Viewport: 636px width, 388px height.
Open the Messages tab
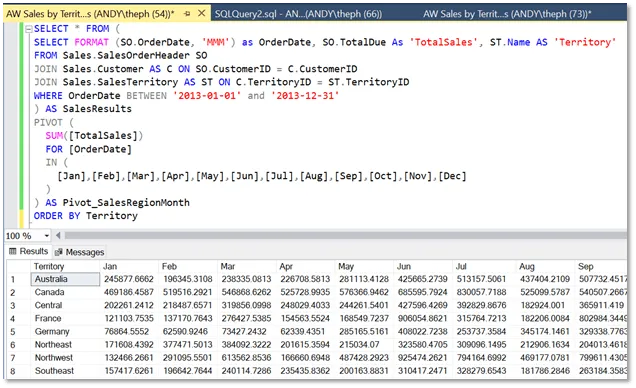pos(80,252)
